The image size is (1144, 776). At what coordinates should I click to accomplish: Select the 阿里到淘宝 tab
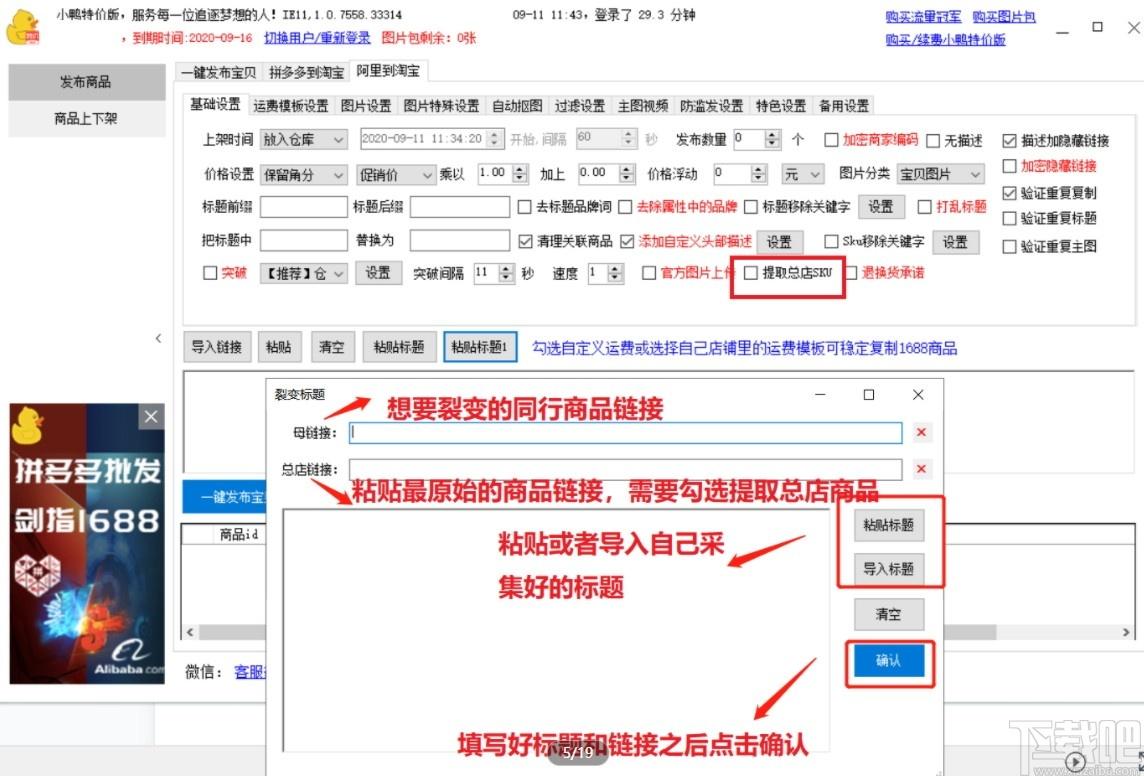click(x=388, y=71)
